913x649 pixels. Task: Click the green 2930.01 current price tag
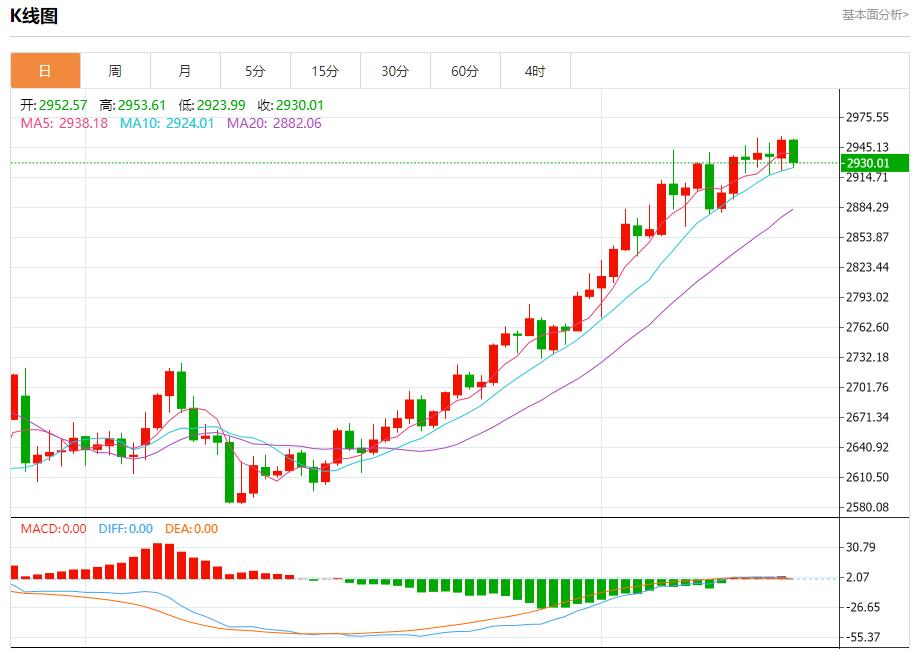click(x=874, y=163)
